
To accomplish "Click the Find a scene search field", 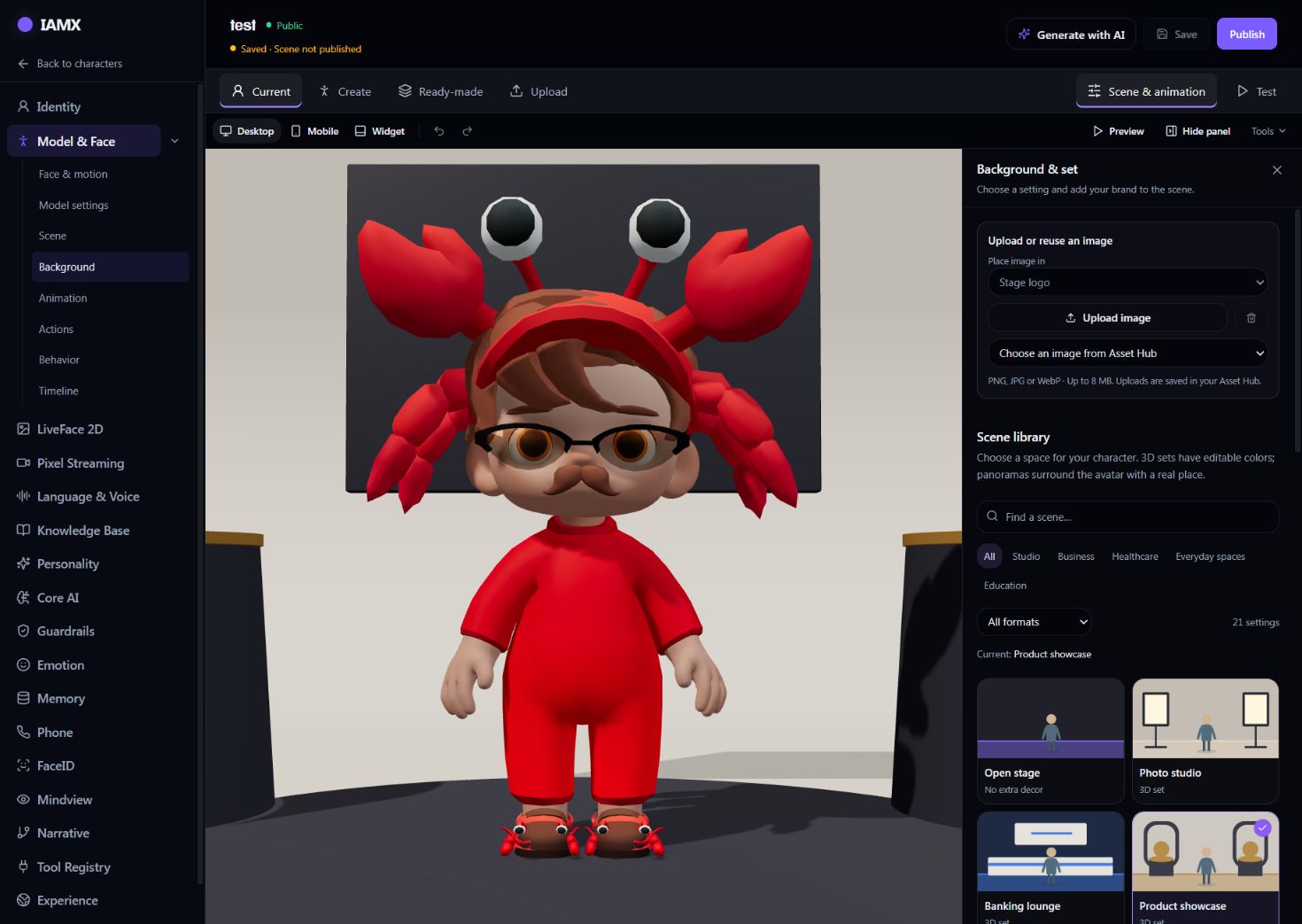I will (1128, 517).
